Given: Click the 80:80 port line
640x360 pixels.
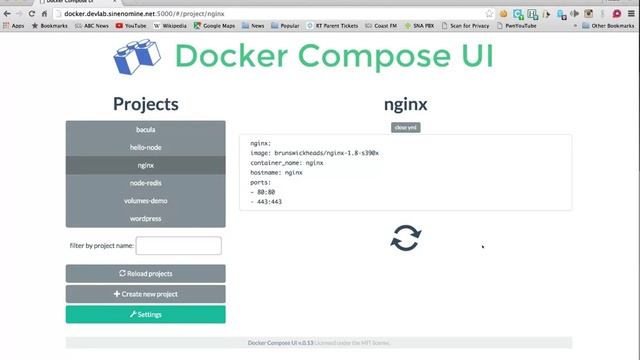Looking at the screenshot, I should [262, 192].
